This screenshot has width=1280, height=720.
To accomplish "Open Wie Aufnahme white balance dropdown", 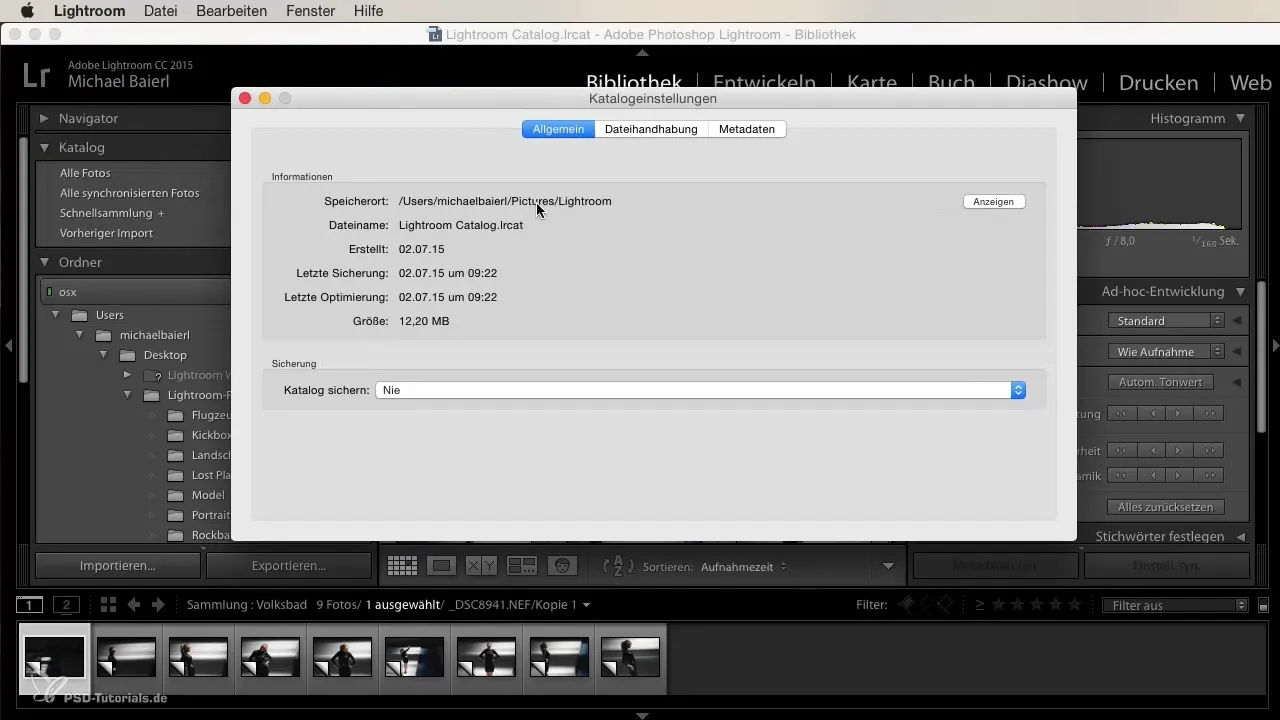I will tap(1166, 352).
